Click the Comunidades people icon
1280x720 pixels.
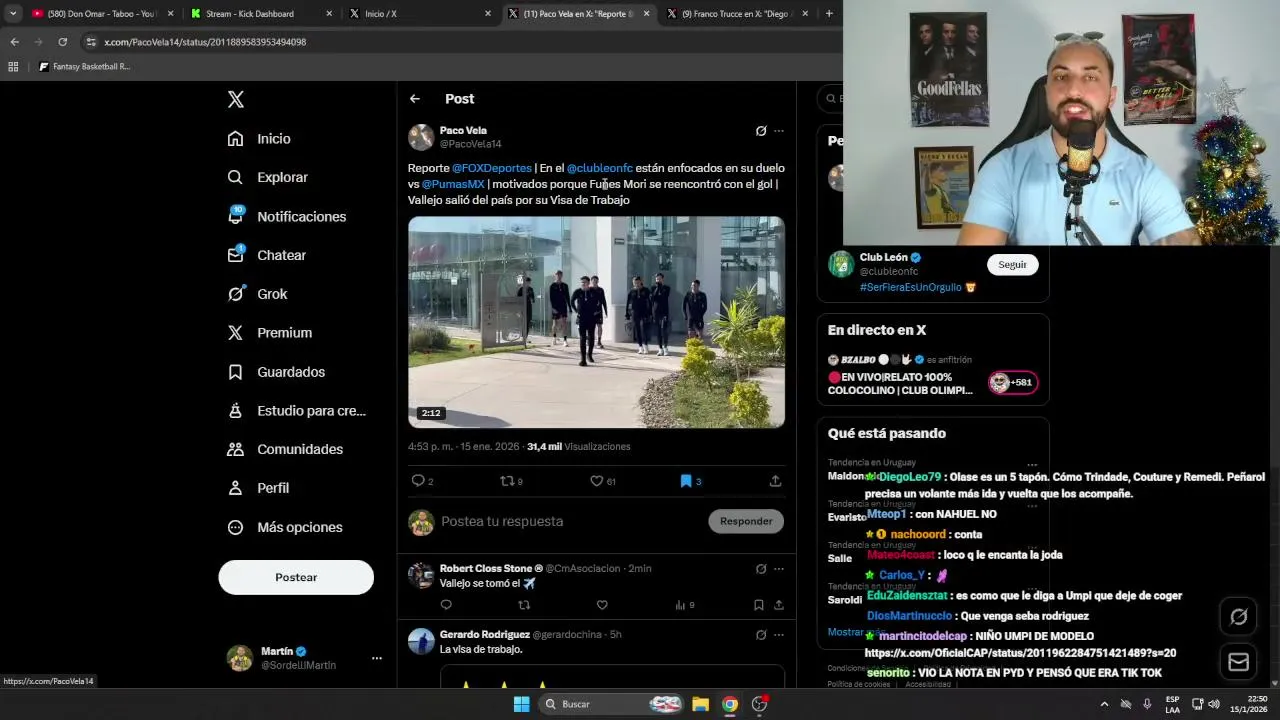coord(235,449)
